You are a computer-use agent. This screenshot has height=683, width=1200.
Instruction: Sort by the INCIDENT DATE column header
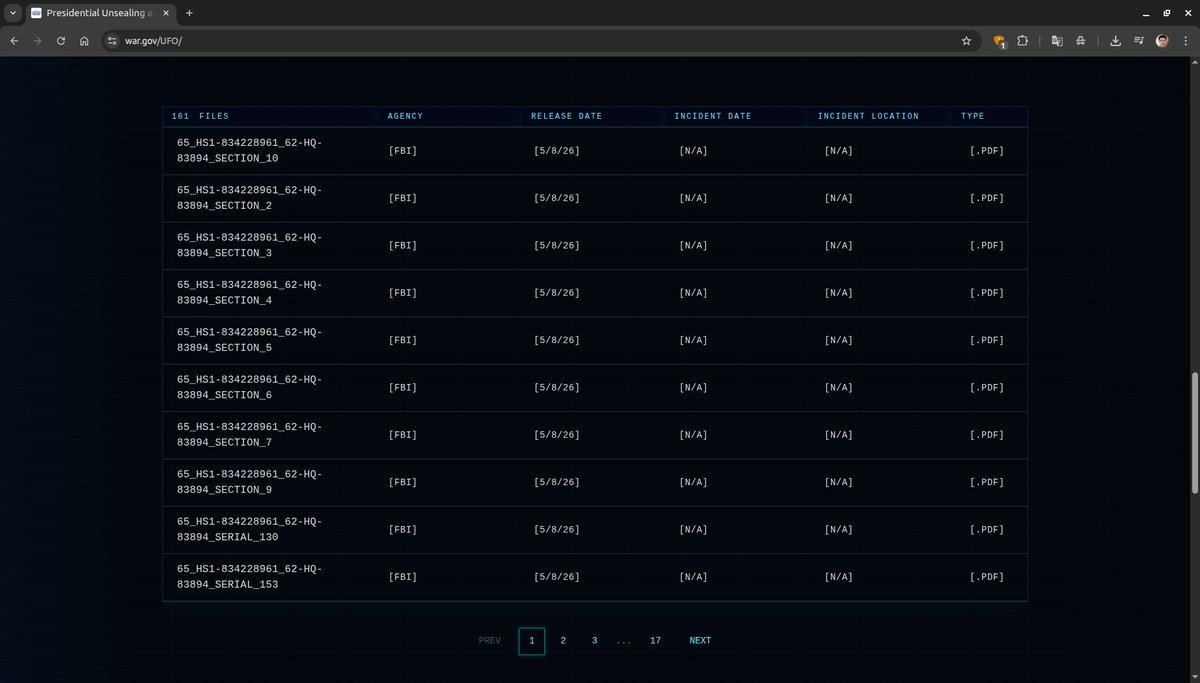tap(712, 116)
